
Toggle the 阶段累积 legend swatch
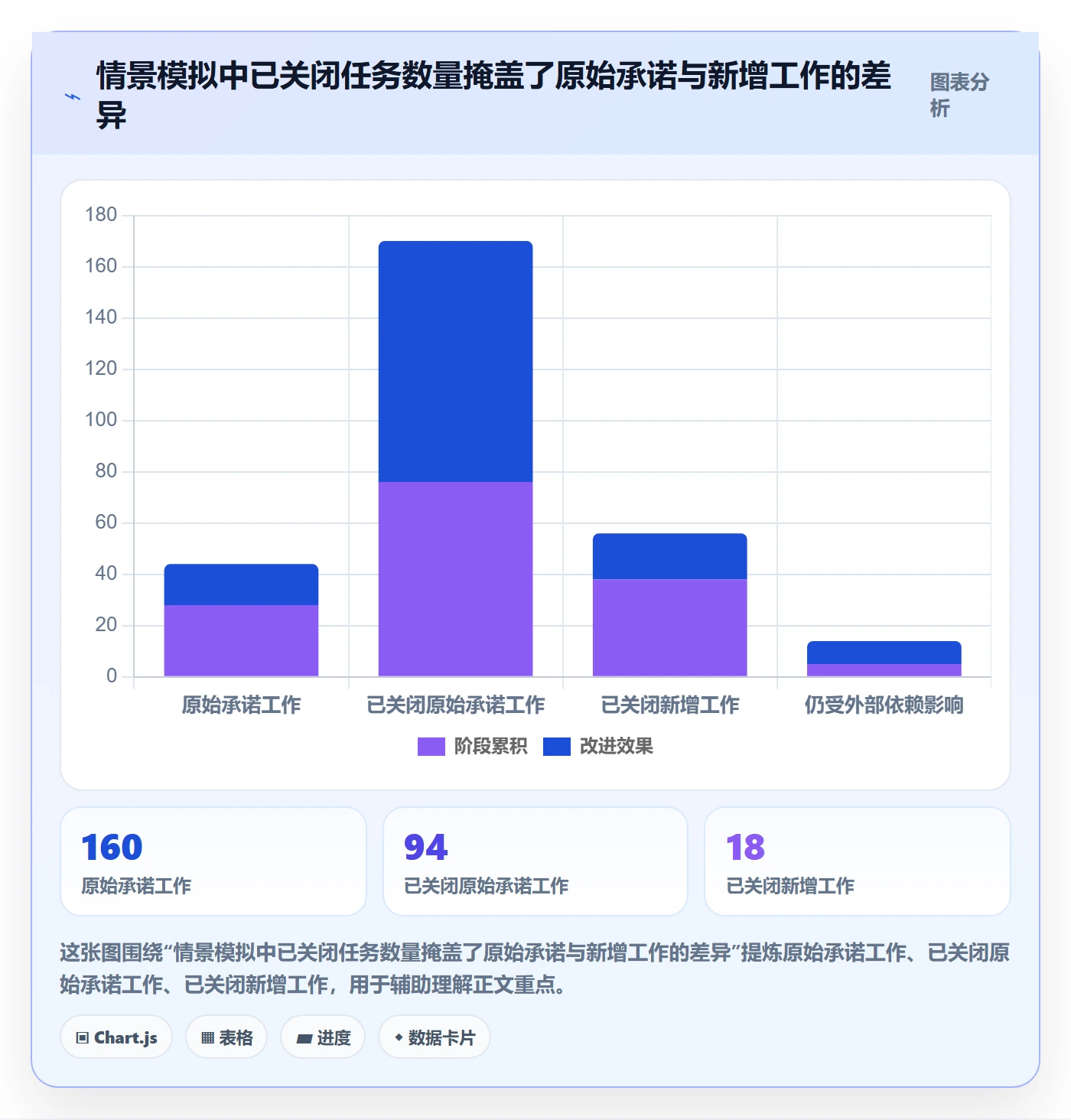tap(431, 746)
